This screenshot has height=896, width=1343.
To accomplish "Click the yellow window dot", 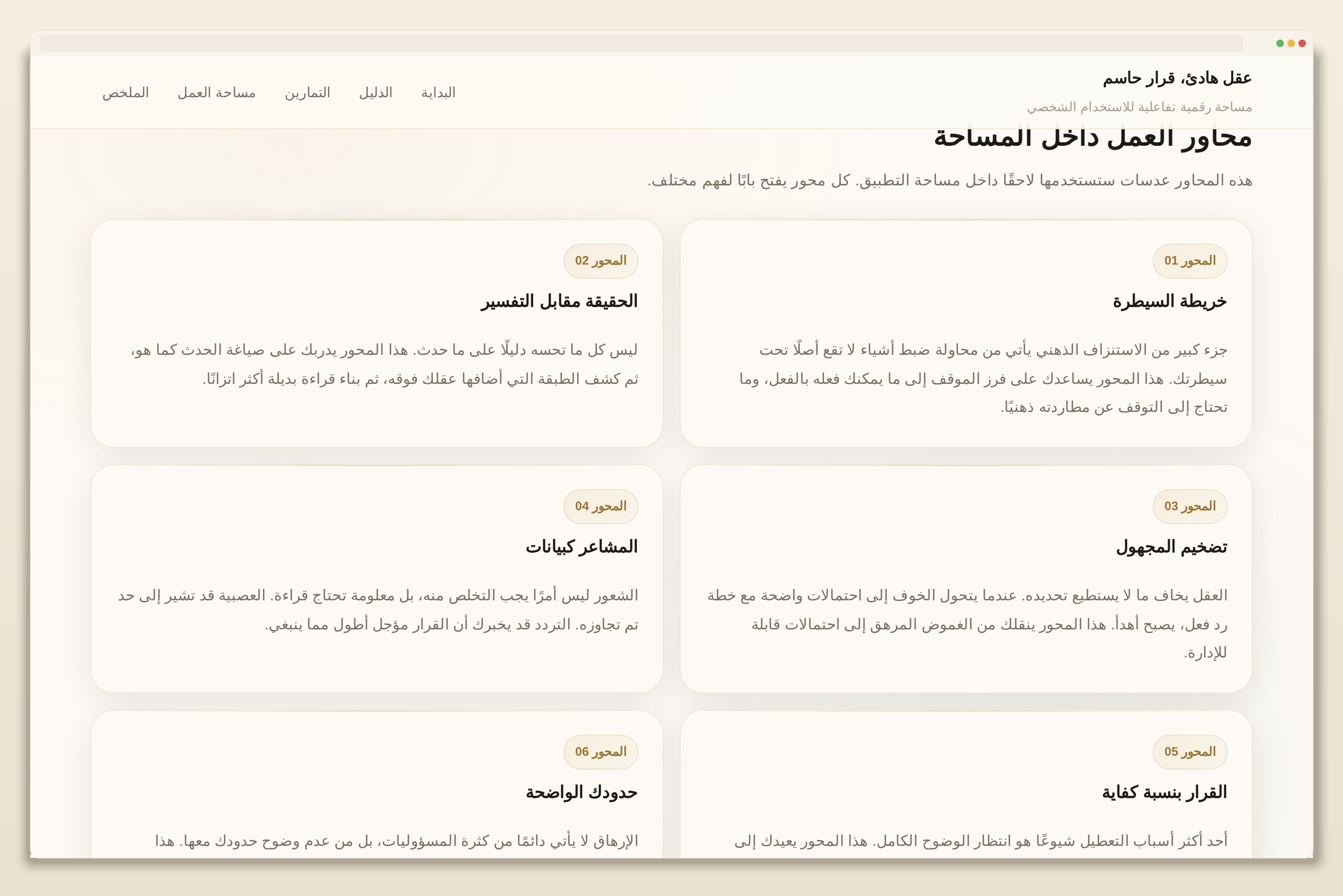I will [1291, 44].
